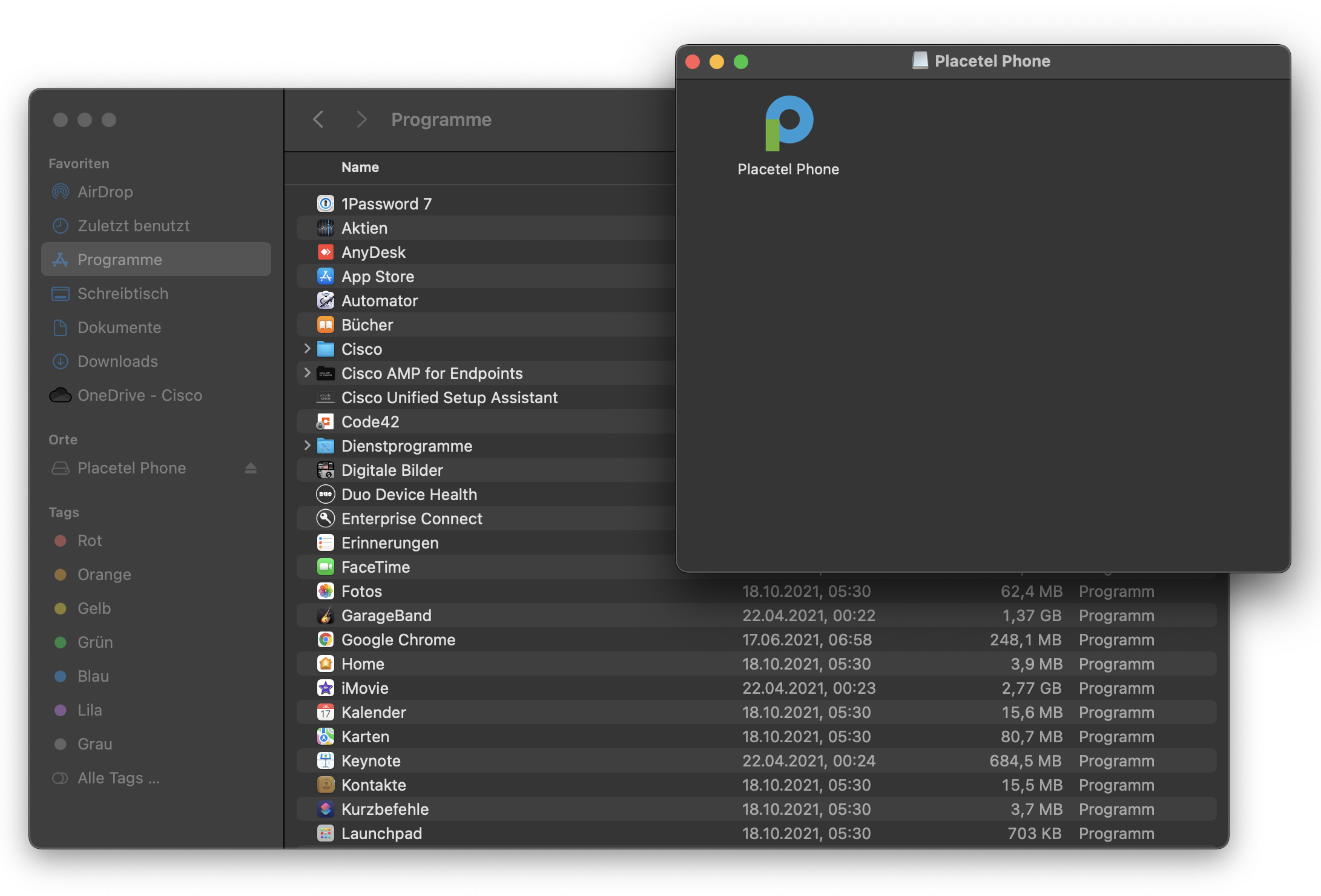Select the Google Chrome app icon
The width and height of the screenshot is (1321, 896).
[x=326, y=639]
